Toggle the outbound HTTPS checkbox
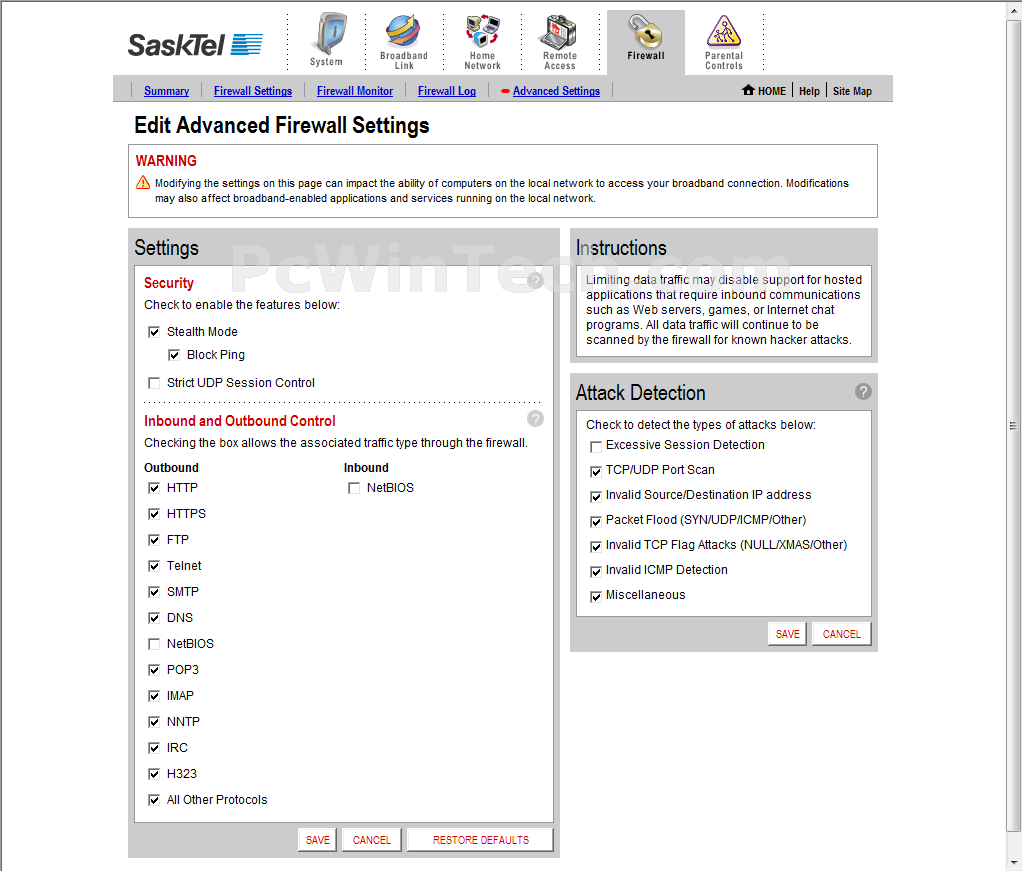Screen dimensions: 1022x871 coord(154,514)
